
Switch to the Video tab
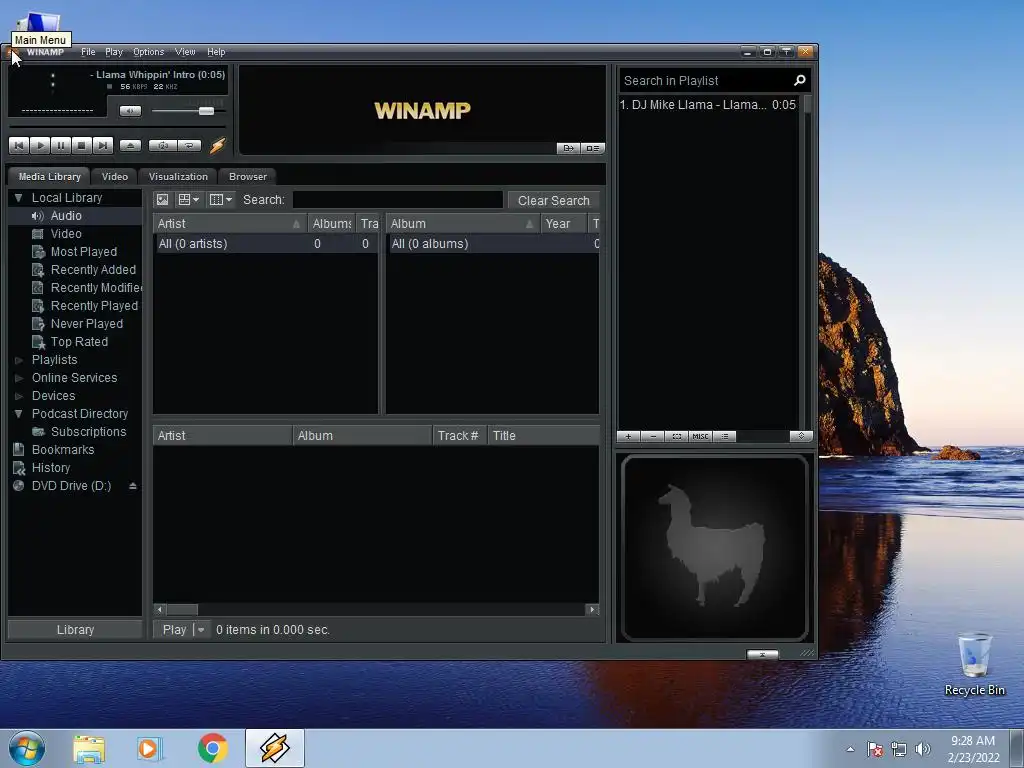[115, 176]
